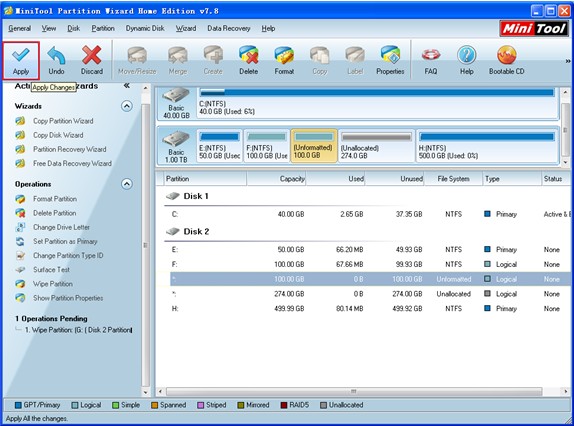Screen dimensions: 574x426
Task: Select the E: NTFS 50.0 GB block
Action: 219,146
